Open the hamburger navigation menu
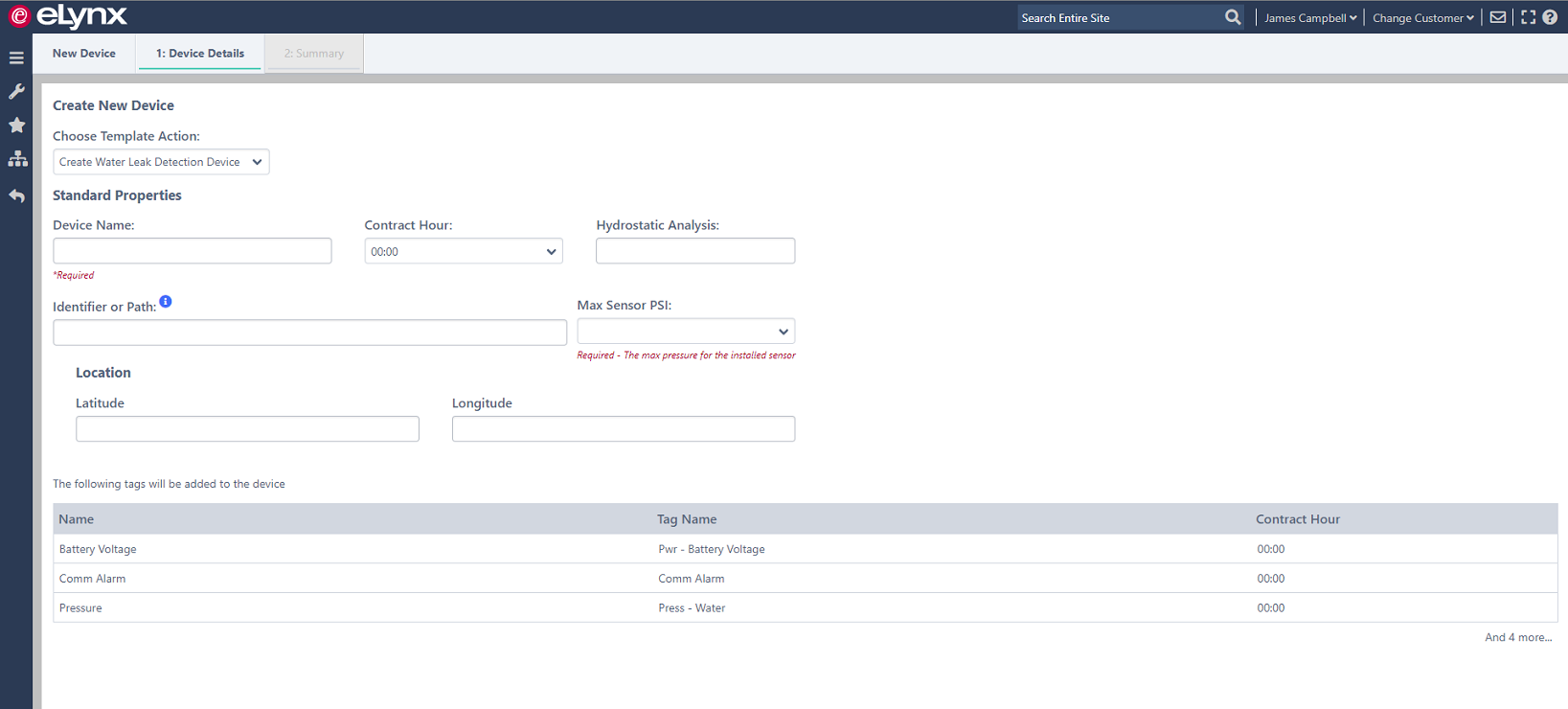1568x709 pixels. click(x=16, y=58)
